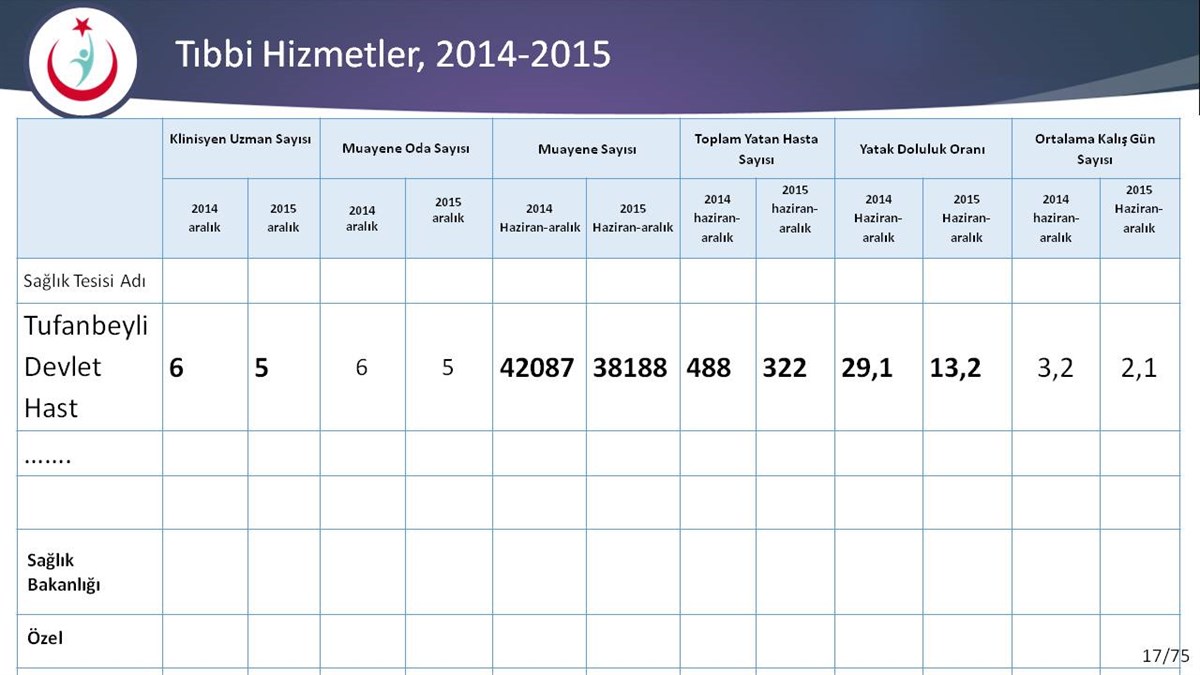Screen dimensions: 1200x675
Task: Click '2014 haziran-aralık' under Ortalama Kalış Gün
Action: coord(1055,218)
